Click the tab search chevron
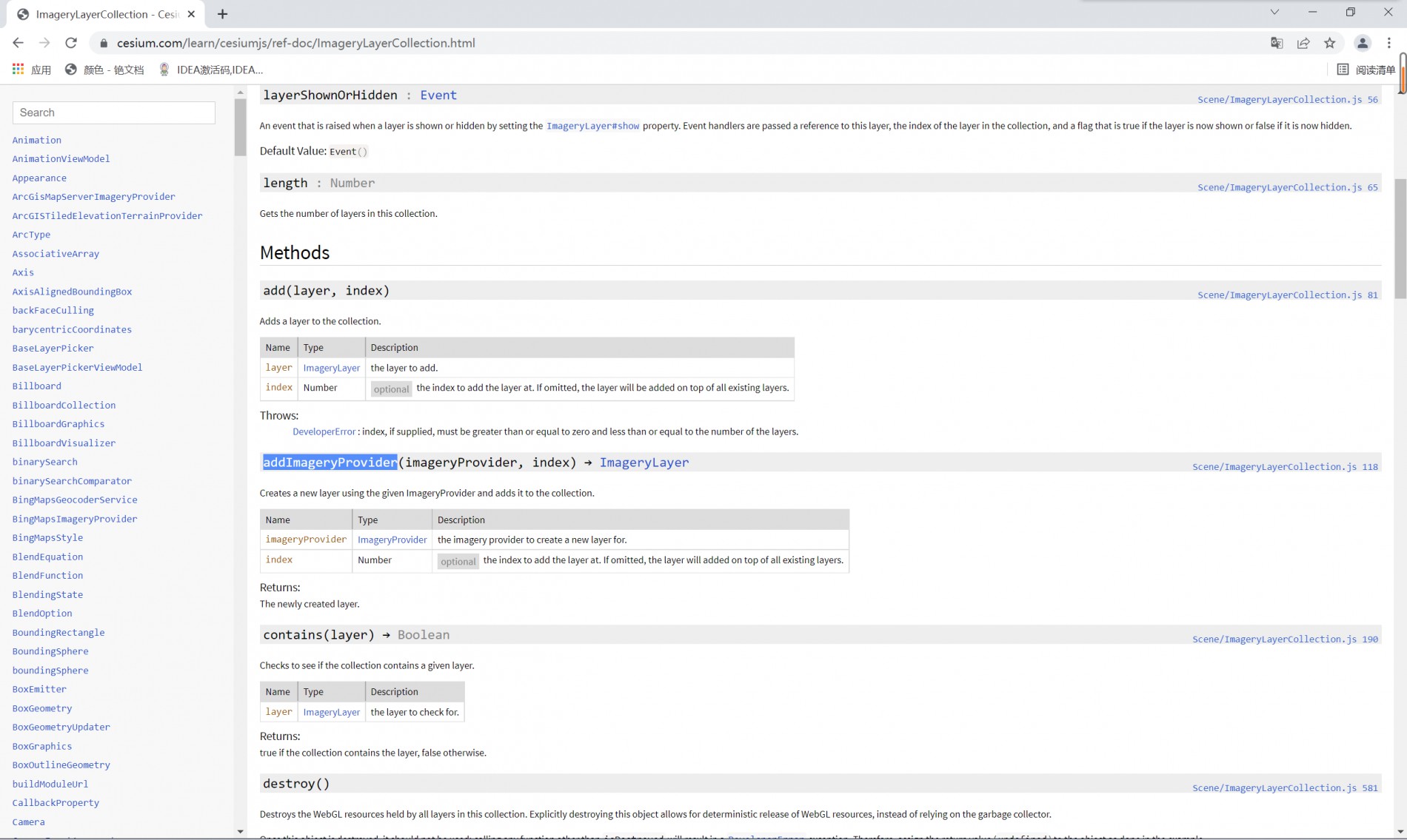 click(x=1274, y=12)
